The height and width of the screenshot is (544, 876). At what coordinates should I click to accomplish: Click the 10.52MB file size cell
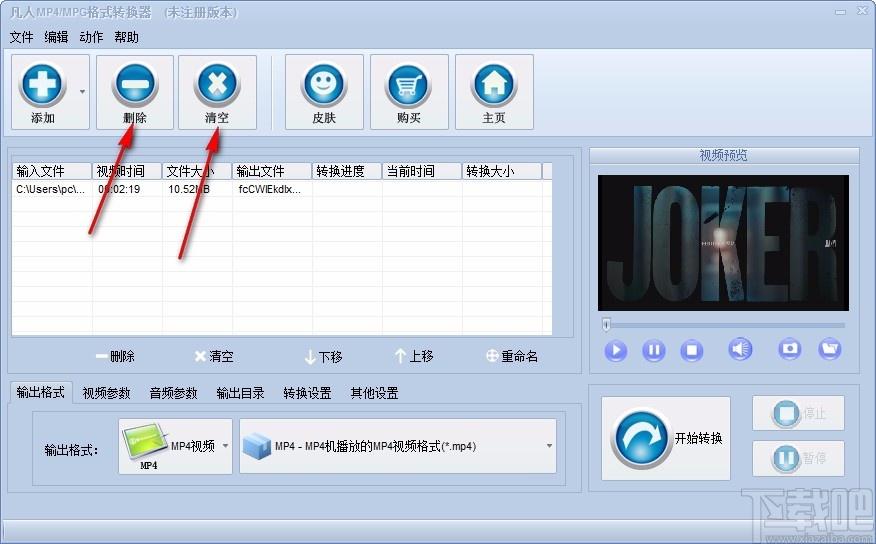point(189,189)
